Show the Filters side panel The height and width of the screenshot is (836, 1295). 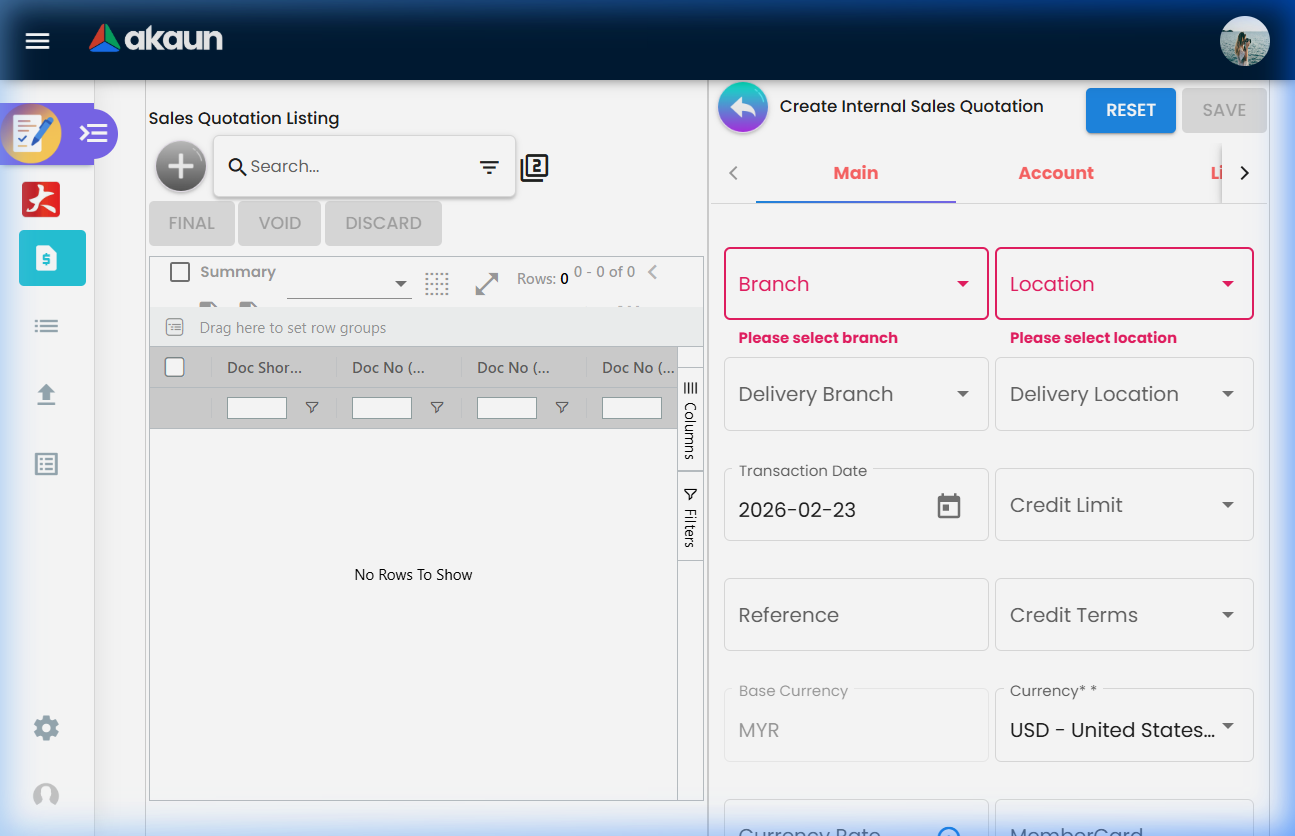(690, 516)
